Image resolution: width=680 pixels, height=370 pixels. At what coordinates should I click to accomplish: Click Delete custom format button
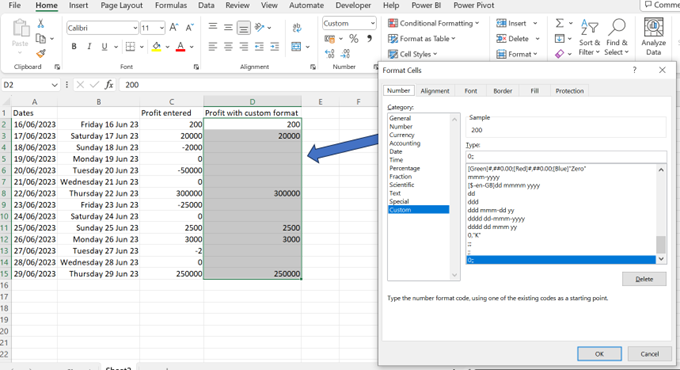click(x=644, y=279)
